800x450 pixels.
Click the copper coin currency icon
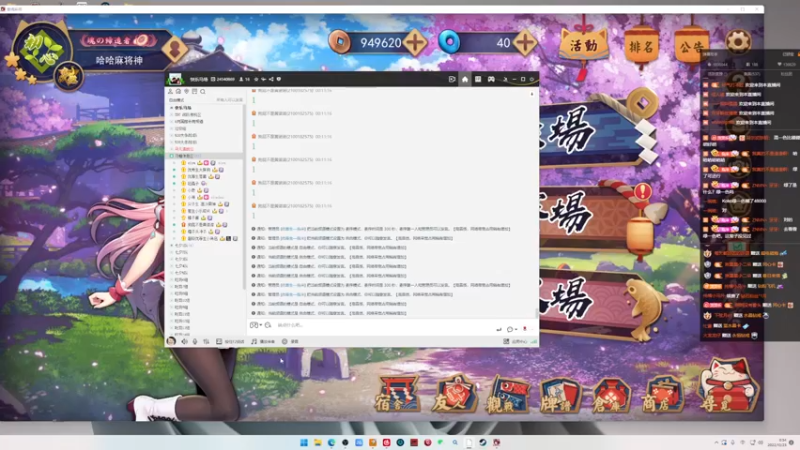[339, 42]
